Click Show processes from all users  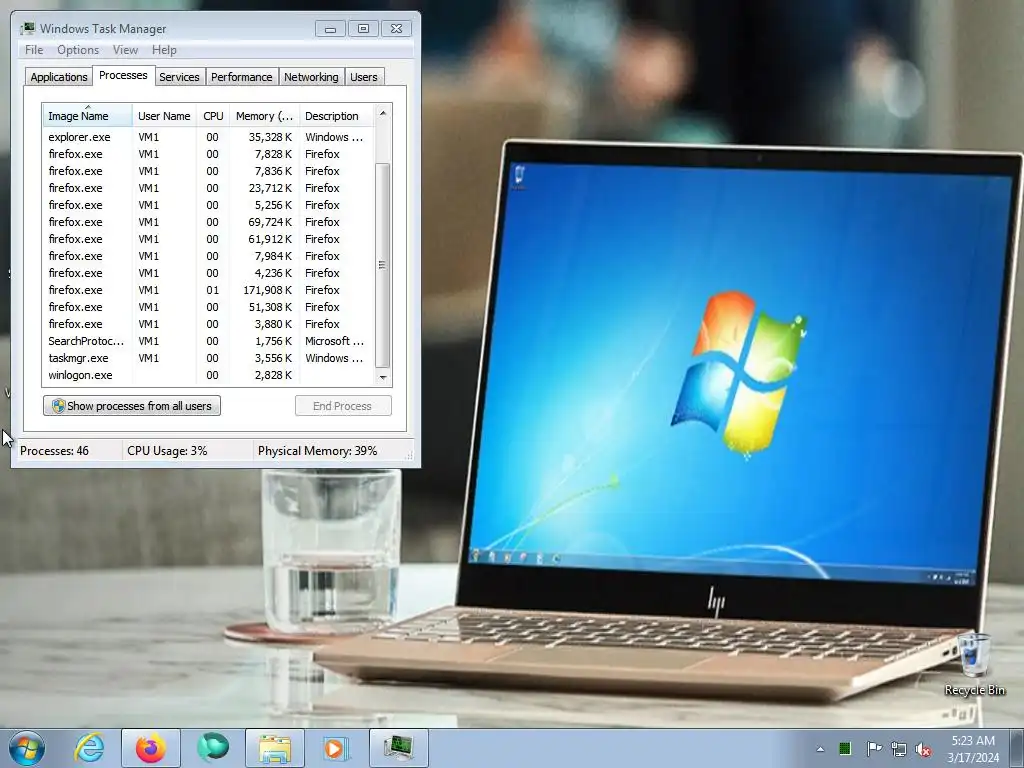tap(132, 406)
